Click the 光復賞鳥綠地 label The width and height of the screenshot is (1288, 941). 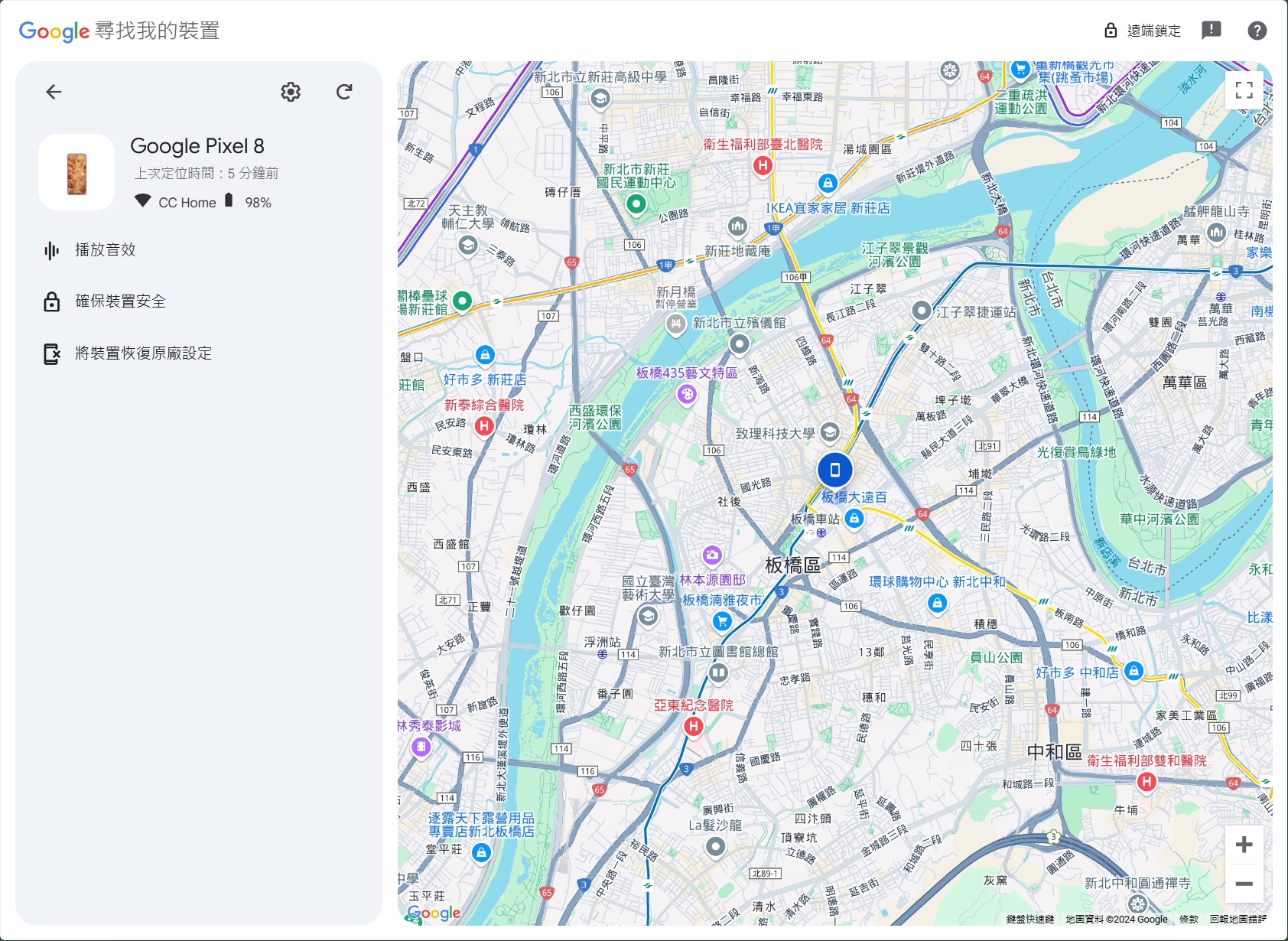coord(1076,453)
